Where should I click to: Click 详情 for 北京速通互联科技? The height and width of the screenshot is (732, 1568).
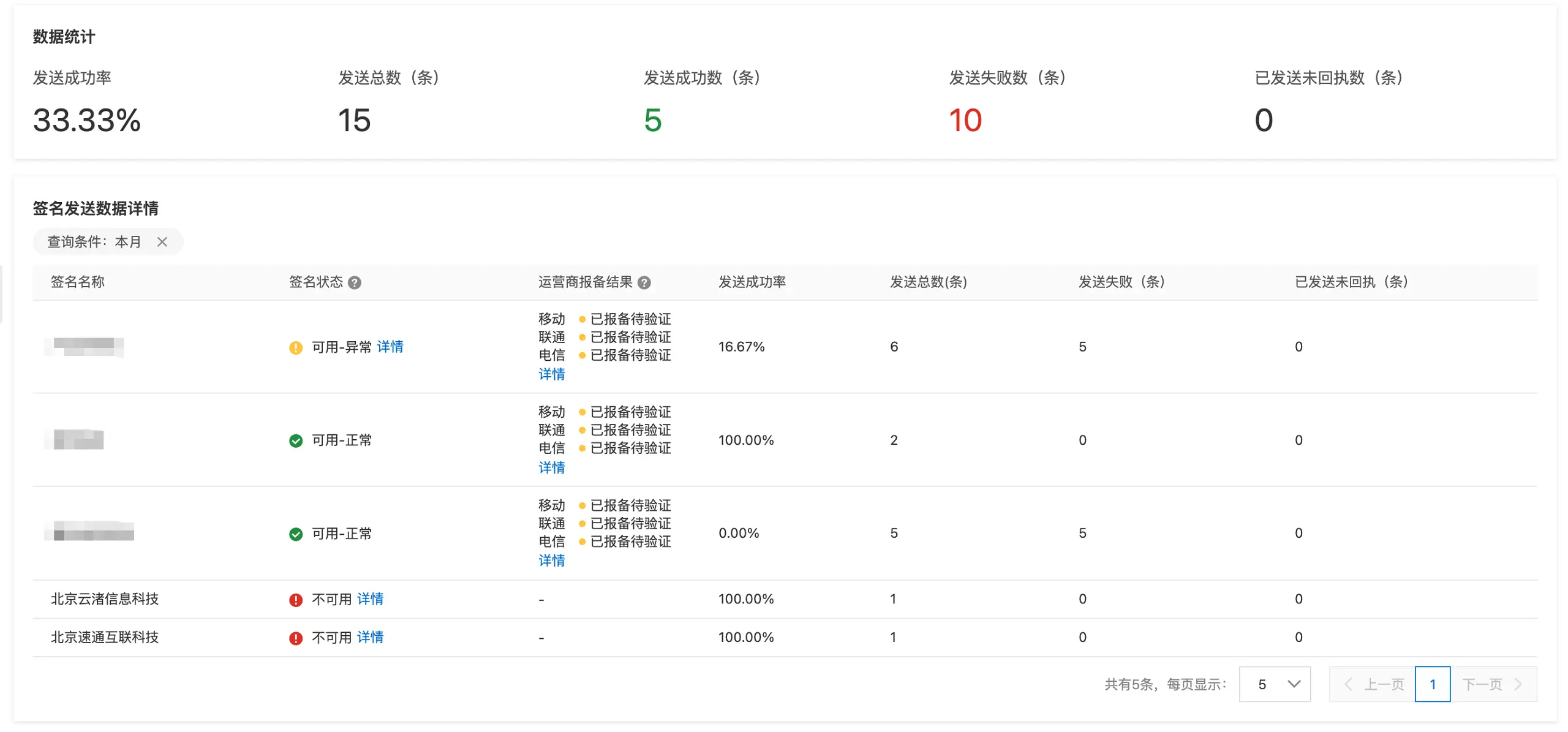(371, 637)
